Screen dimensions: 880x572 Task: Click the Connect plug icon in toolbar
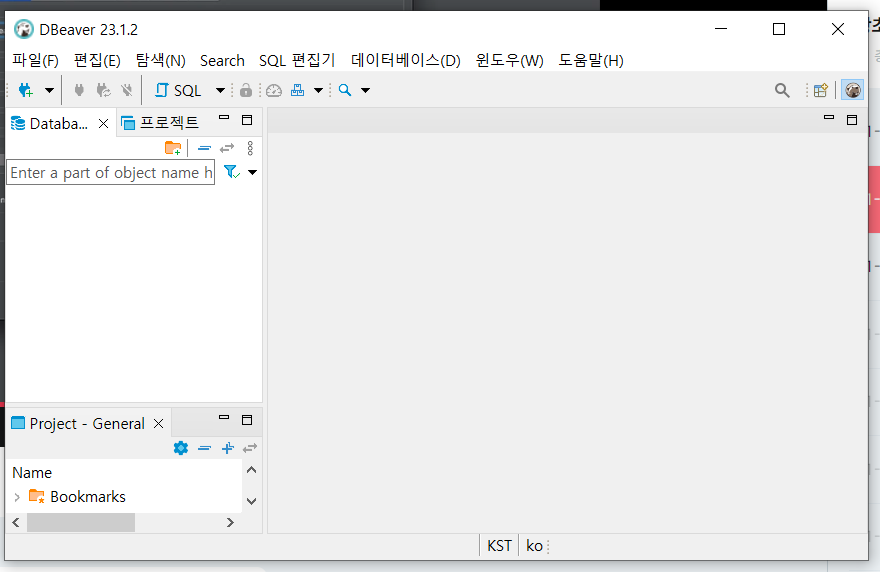coord(79,90)
